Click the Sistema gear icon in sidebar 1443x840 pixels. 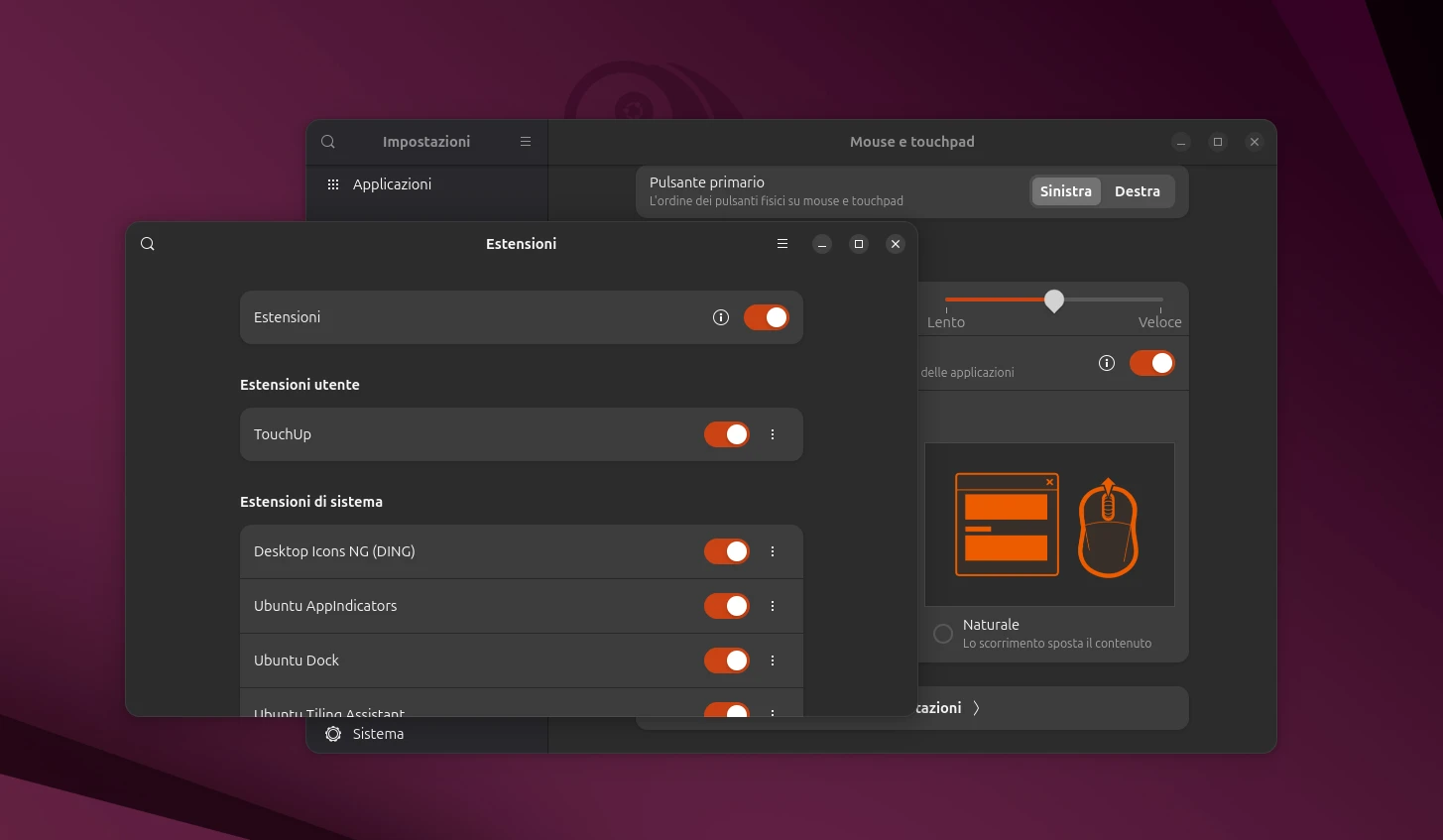click(332, 734)
